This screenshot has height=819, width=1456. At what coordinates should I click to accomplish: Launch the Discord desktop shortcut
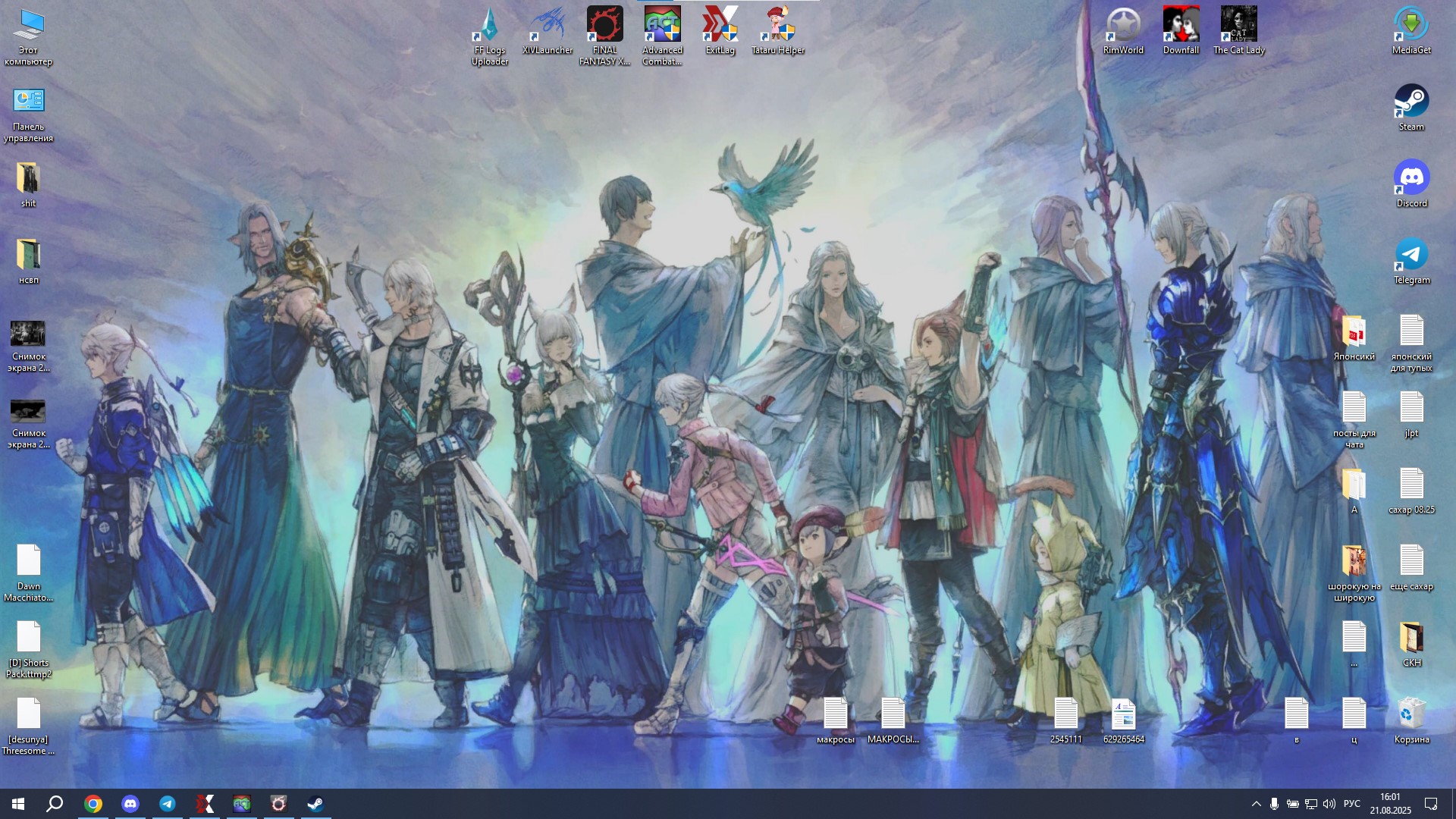pyautogui.click(x=1412, y=184)
